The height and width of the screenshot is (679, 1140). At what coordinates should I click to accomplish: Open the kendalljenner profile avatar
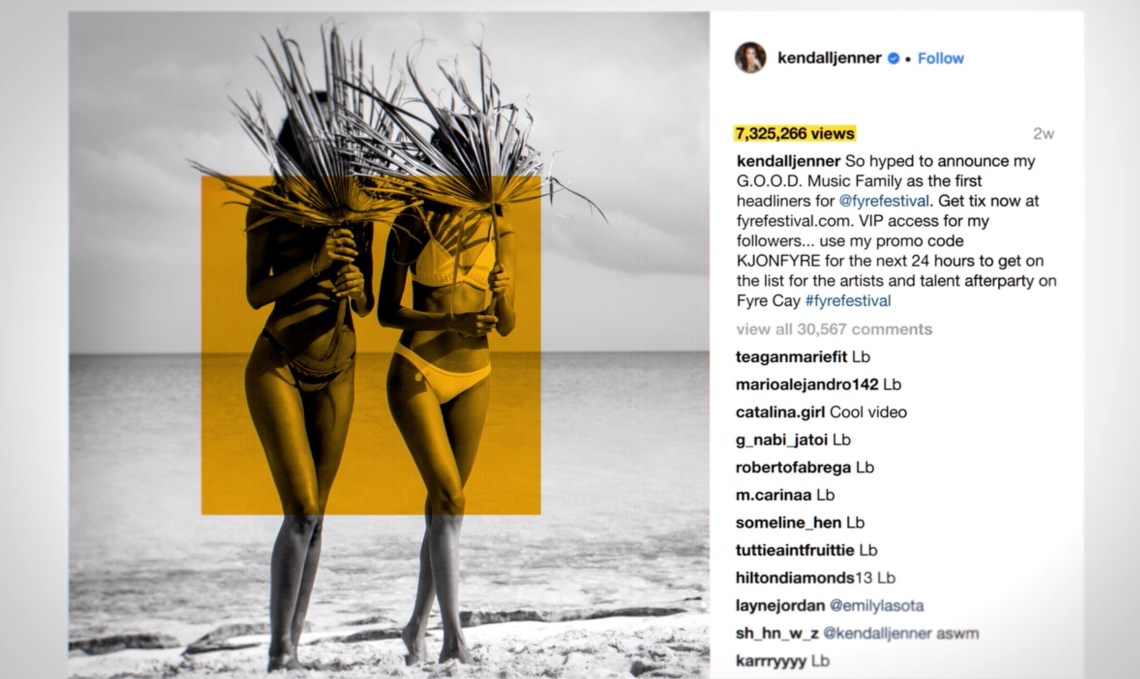[x=750, y=57]
